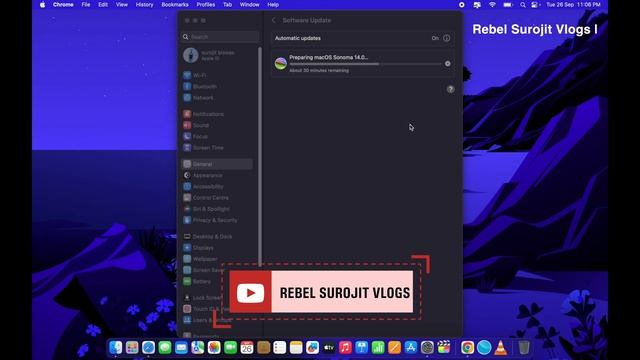Open the Bookmarks menu

click(175, 5)
